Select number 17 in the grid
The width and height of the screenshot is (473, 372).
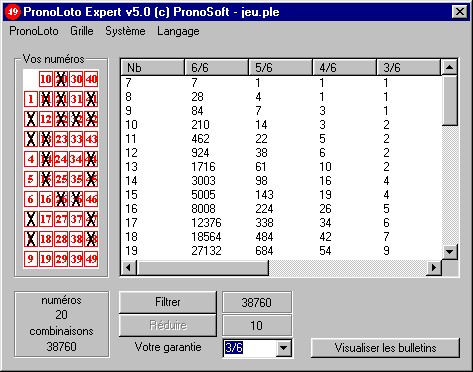click(x=46, y=219)
